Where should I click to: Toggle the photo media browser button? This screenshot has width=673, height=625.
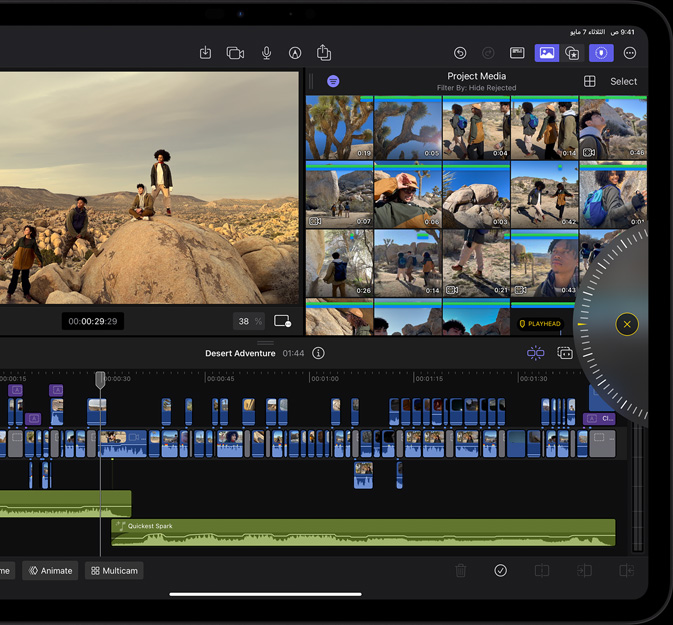click(546, 53)
